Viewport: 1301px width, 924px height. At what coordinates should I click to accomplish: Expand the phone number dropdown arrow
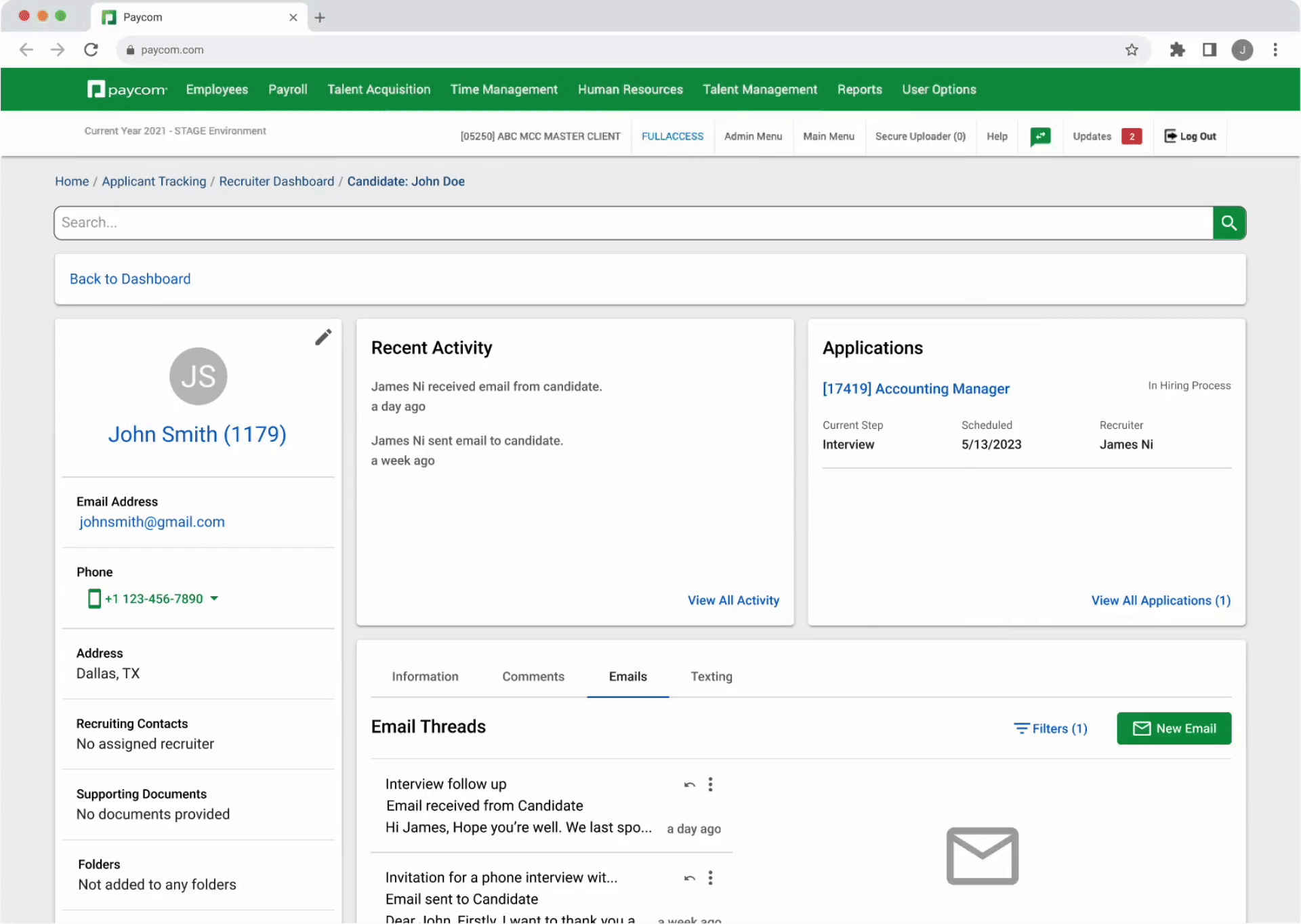(x=214, y=599)
